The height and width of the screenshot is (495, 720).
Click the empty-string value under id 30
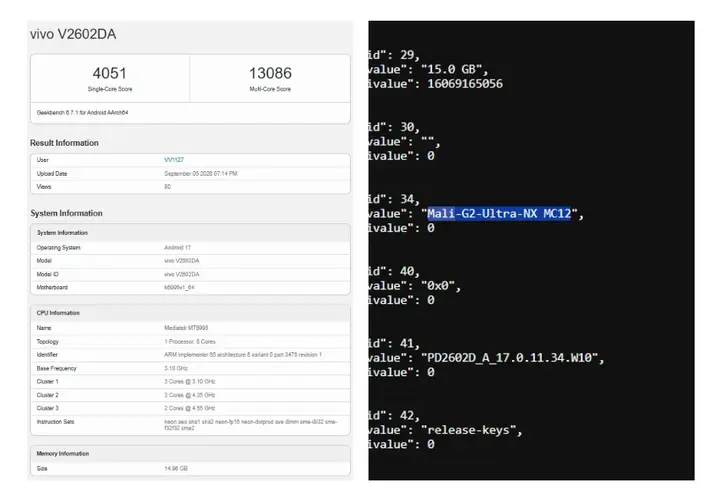tap(428, 141)
